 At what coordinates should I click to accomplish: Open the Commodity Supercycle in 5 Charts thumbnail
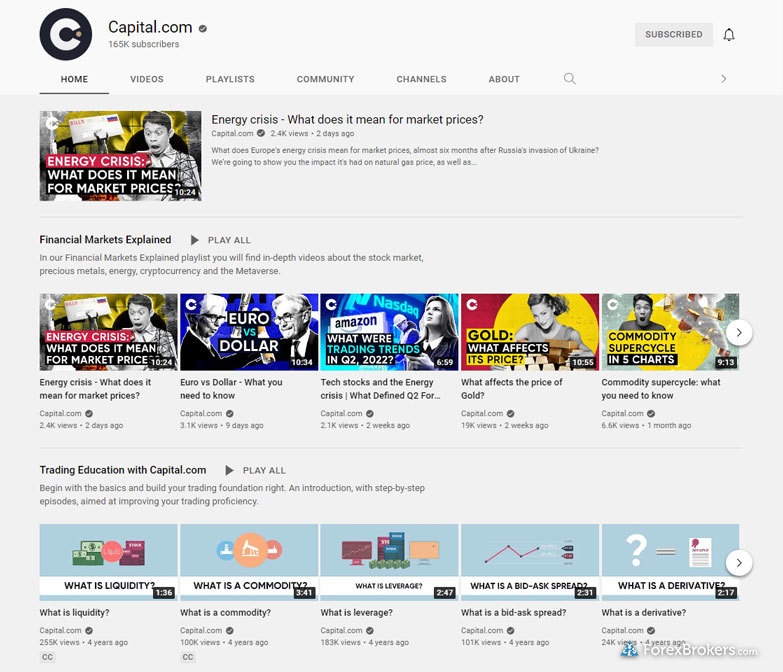[x=670, y=332]
